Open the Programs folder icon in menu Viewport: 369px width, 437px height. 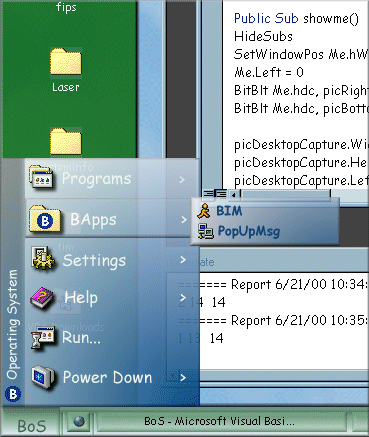(x=41, y=178)
